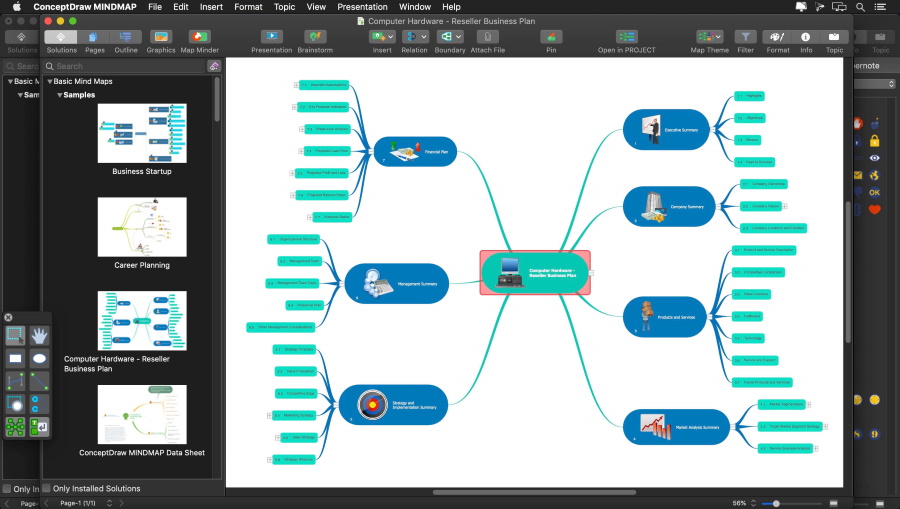Click the Search field in Solutions panel

coord(125,66)
